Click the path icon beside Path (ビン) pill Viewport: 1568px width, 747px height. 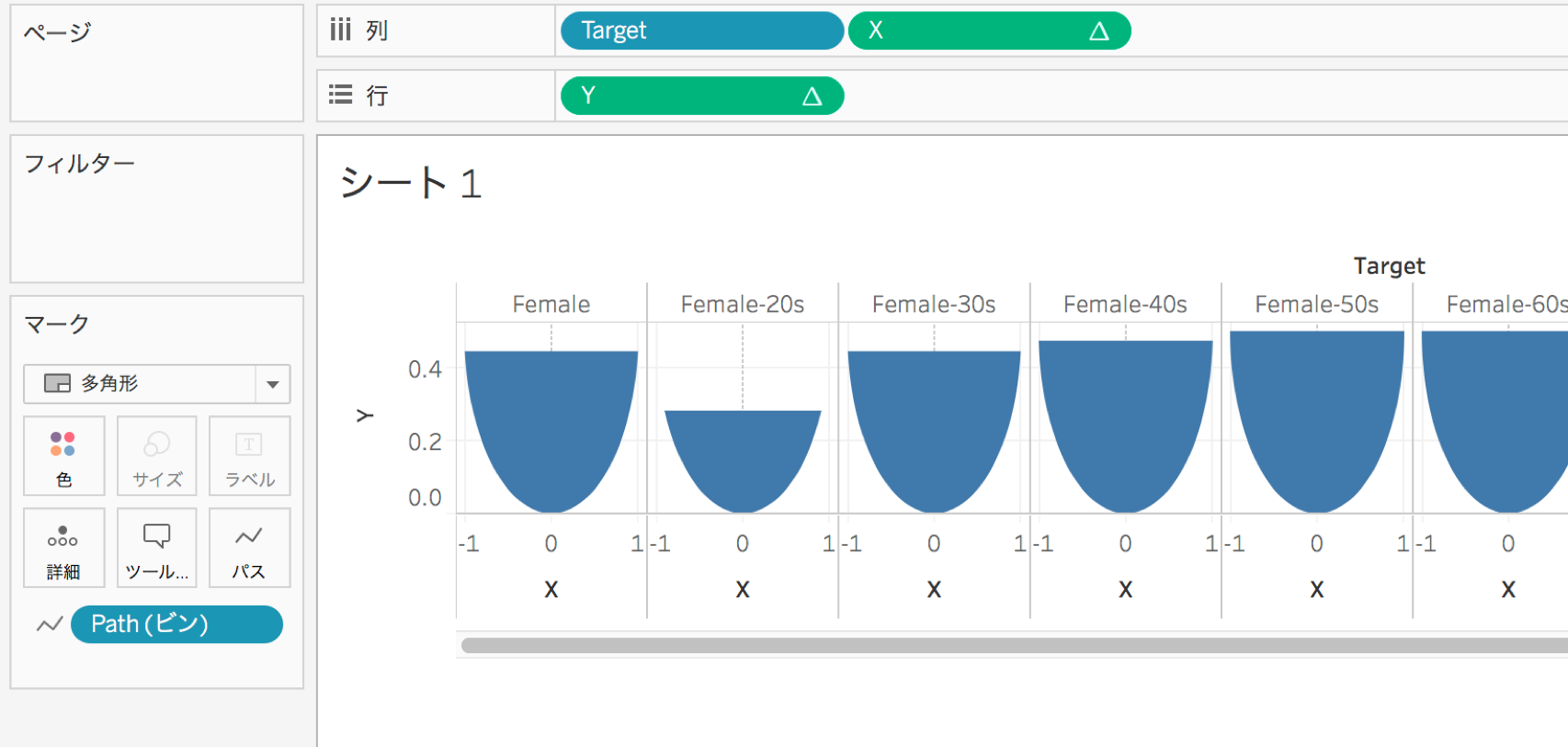[x=50, y=625]
